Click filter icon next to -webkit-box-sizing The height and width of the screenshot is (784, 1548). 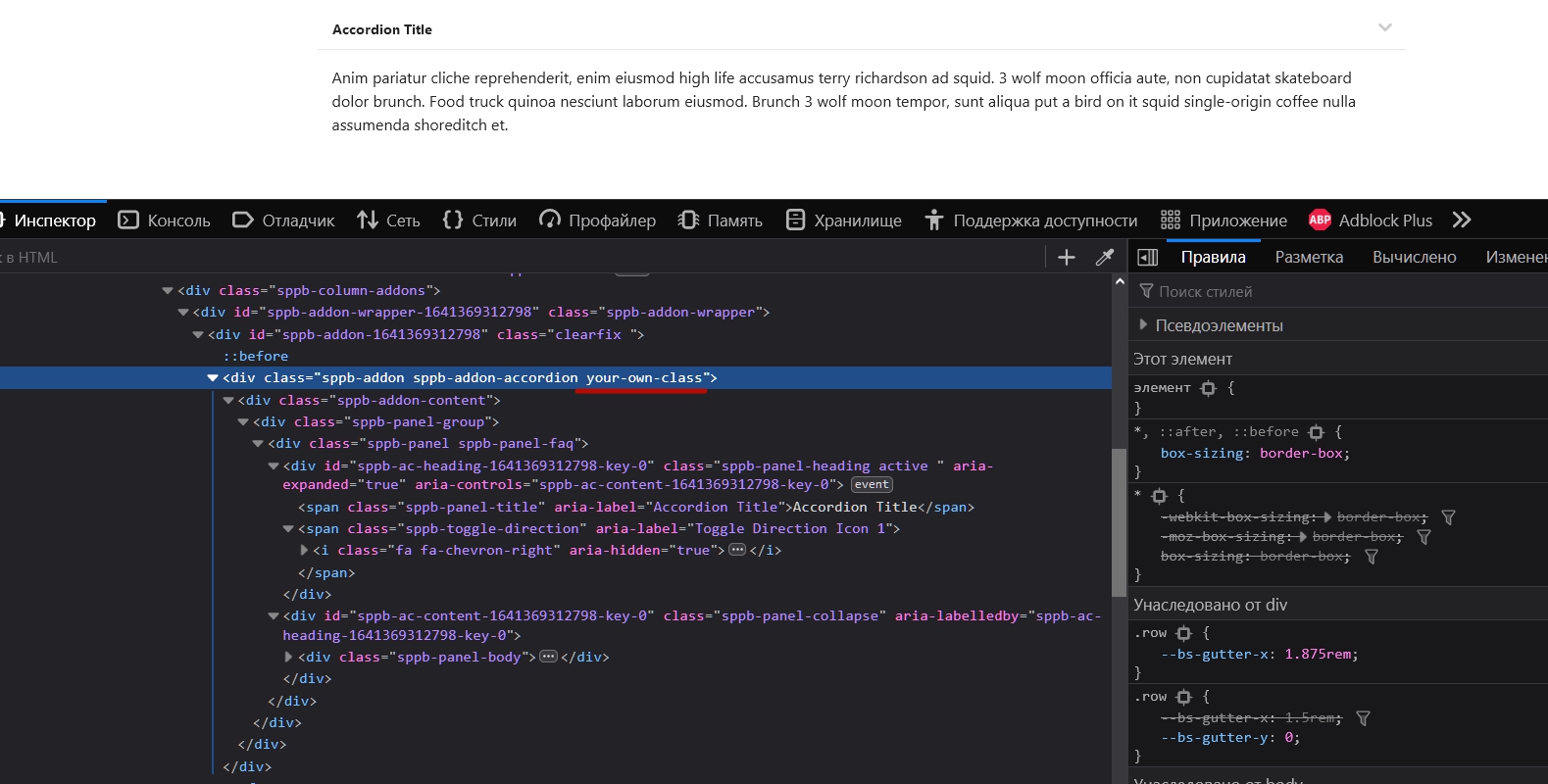pyautogui.click(x=1448, y=516)
